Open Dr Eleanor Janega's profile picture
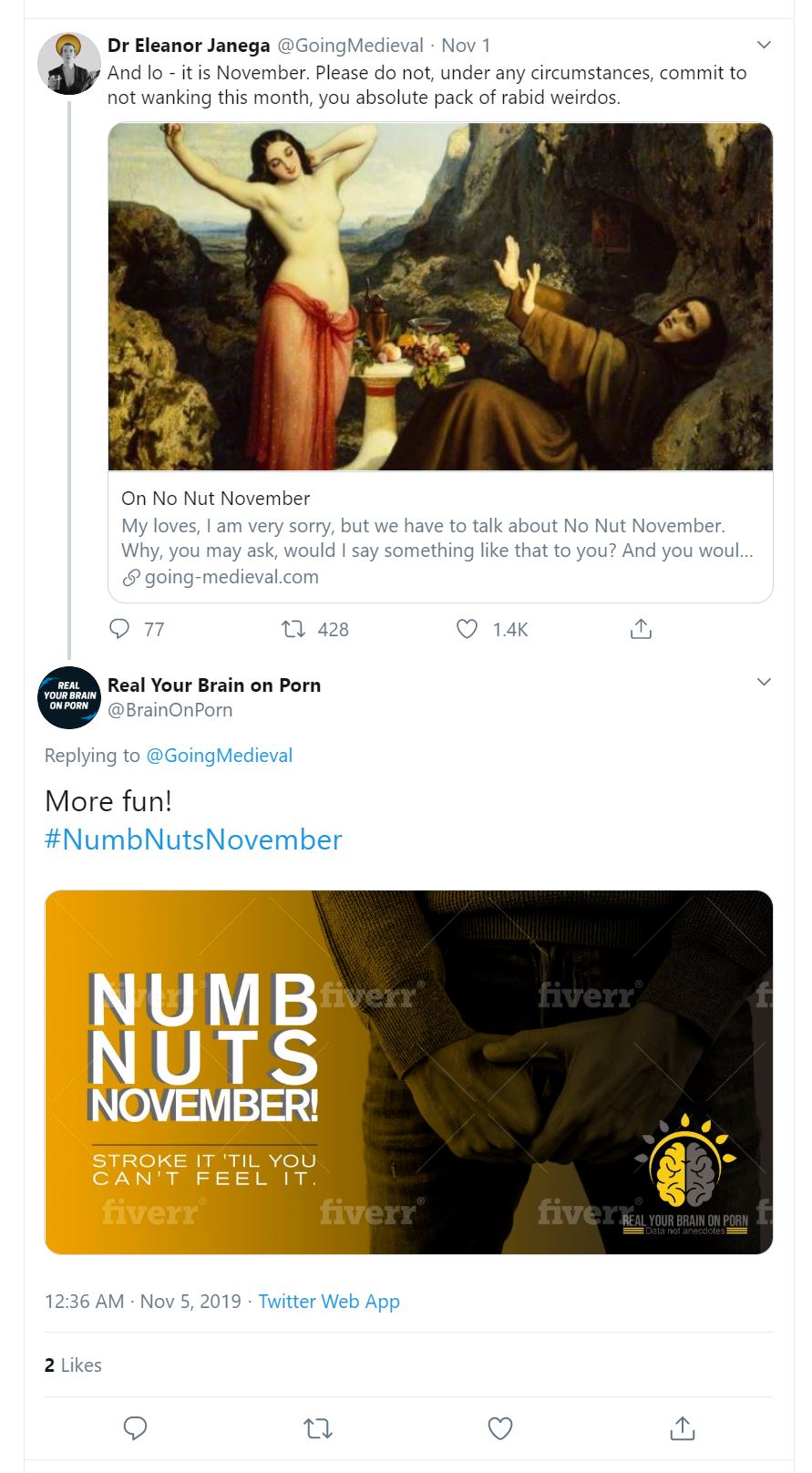This screenshot has width=812, height=1473. (69, 64)
